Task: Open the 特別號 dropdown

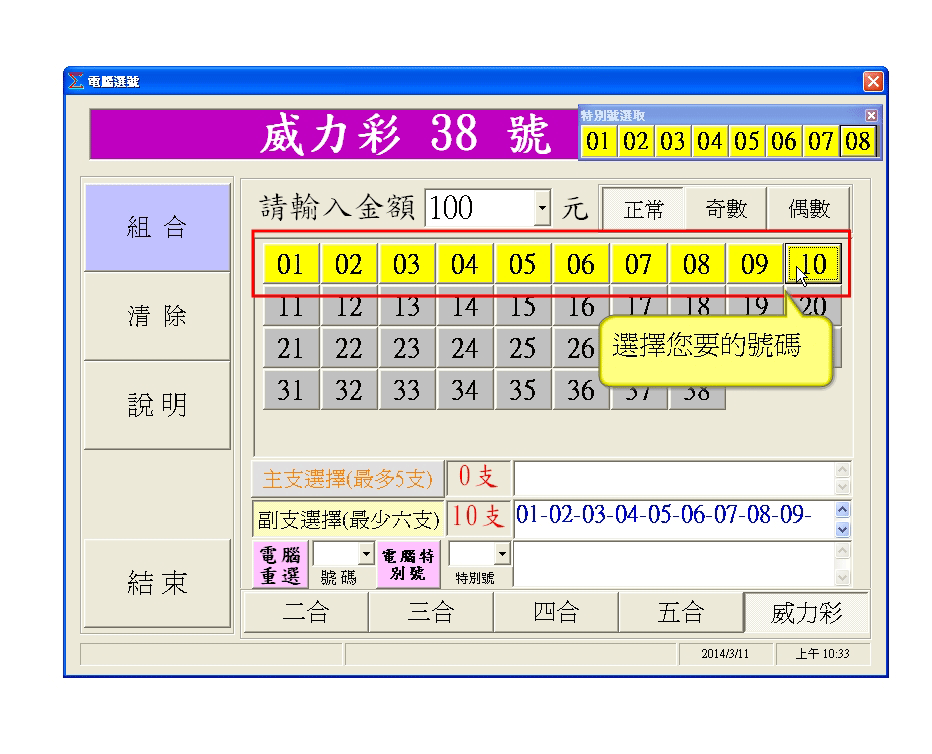Action: [x=502, y=554]
